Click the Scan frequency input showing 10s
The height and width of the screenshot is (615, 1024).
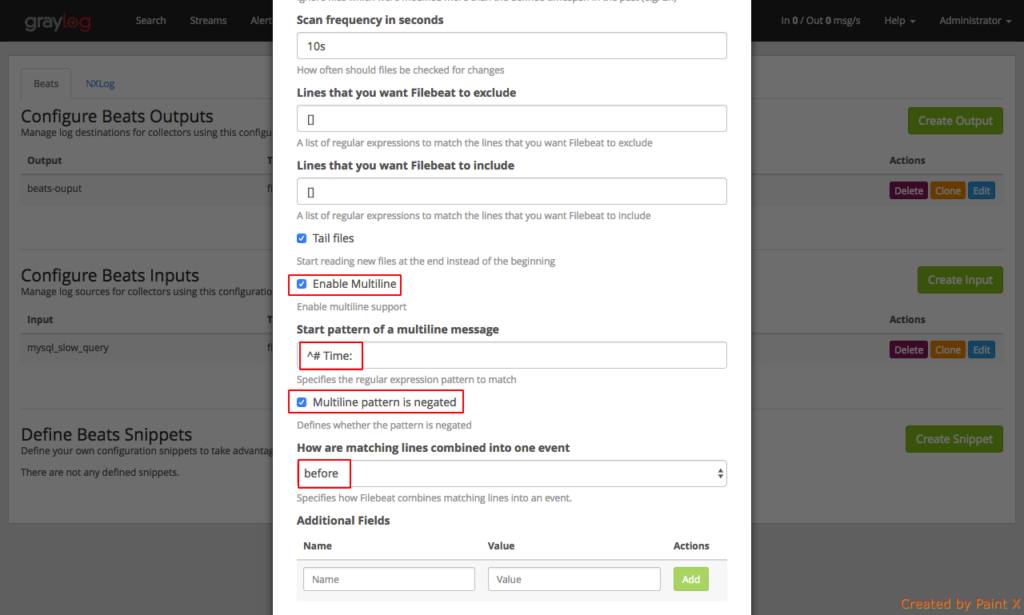click(x=510, y=45)
